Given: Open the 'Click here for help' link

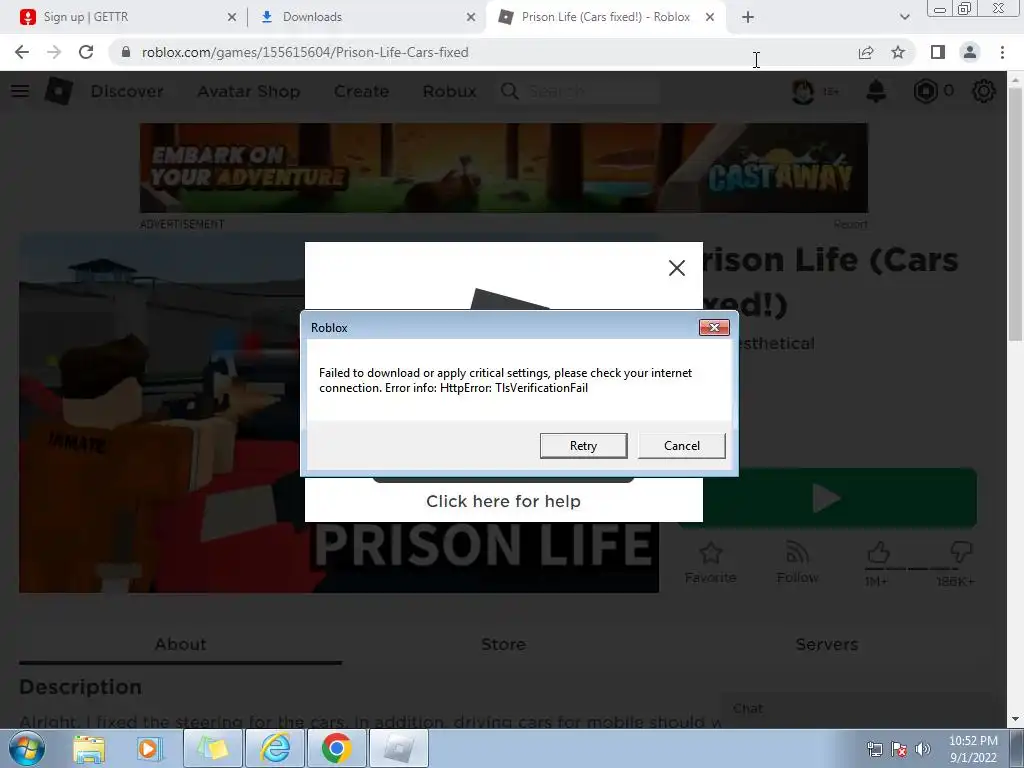Looking at the screenshot, I should pyautogui.click(x=504, y=501).
